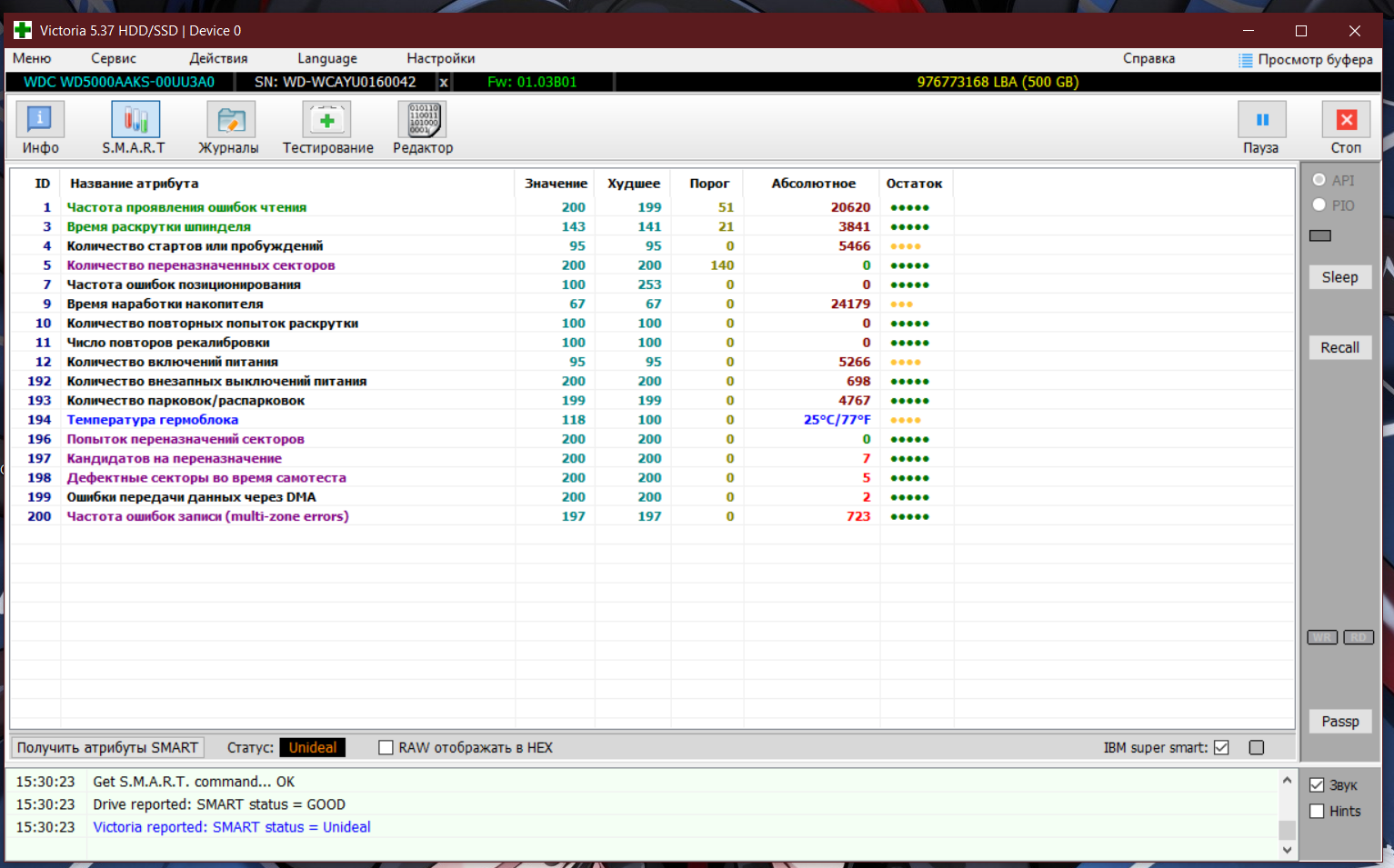The height and width of the screenshot is (868, 1394).
Task: Click the Худшее column header
Action: point(634,183)
